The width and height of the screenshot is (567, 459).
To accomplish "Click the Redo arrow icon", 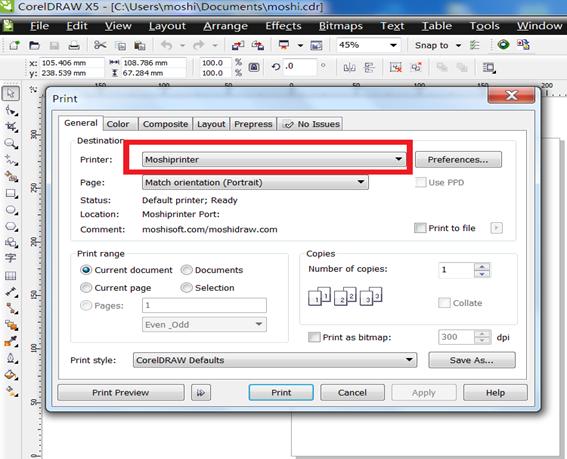I will (199, 45).
